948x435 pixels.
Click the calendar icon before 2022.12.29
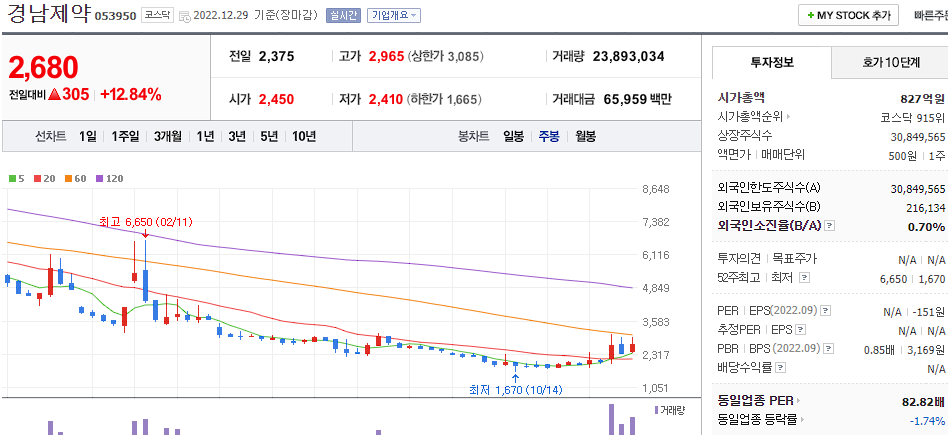(185, 16)
